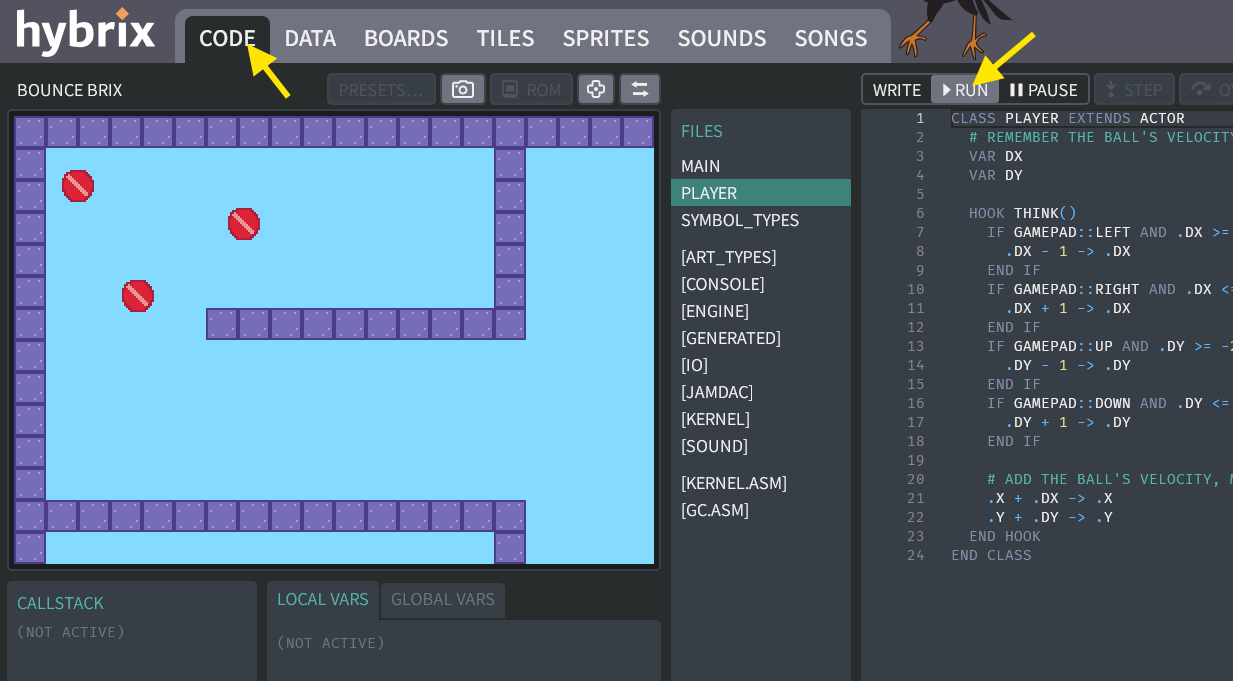Viewport: 1233px width, 681px height.
Task: Click the swap arrows icon next to settings
Action: 640,89
